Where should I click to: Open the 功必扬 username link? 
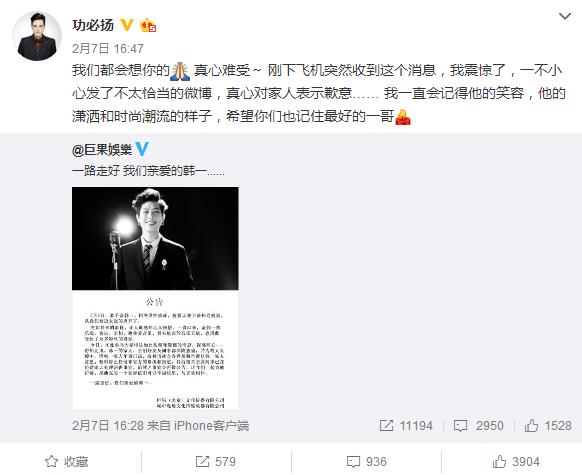(x=93, y=25)
